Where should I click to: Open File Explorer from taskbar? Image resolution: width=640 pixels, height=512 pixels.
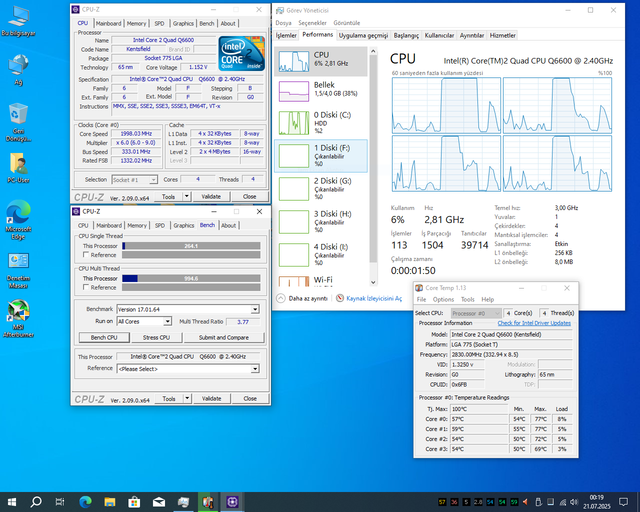point(109,502)
